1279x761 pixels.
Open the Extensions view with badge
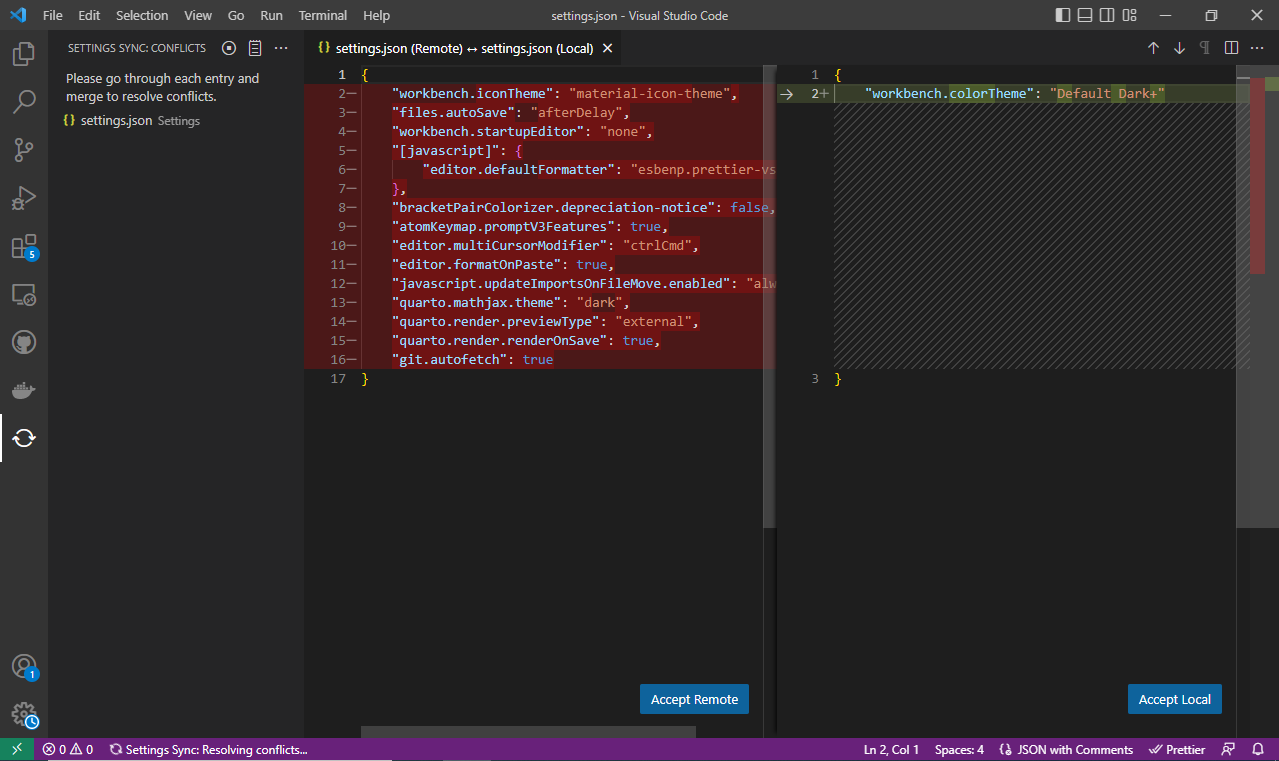[x=24, y=247]
